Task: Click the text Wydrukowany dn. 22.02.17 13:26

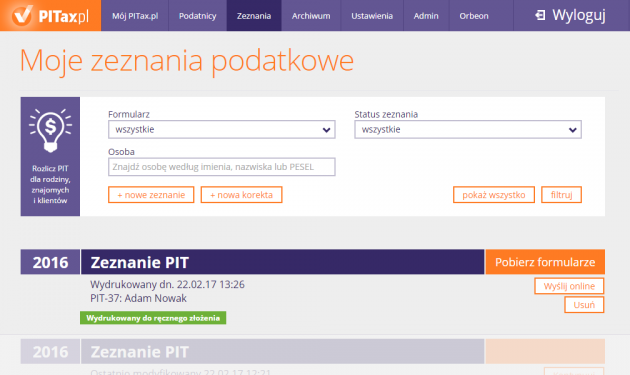Action: pos(167,285)
